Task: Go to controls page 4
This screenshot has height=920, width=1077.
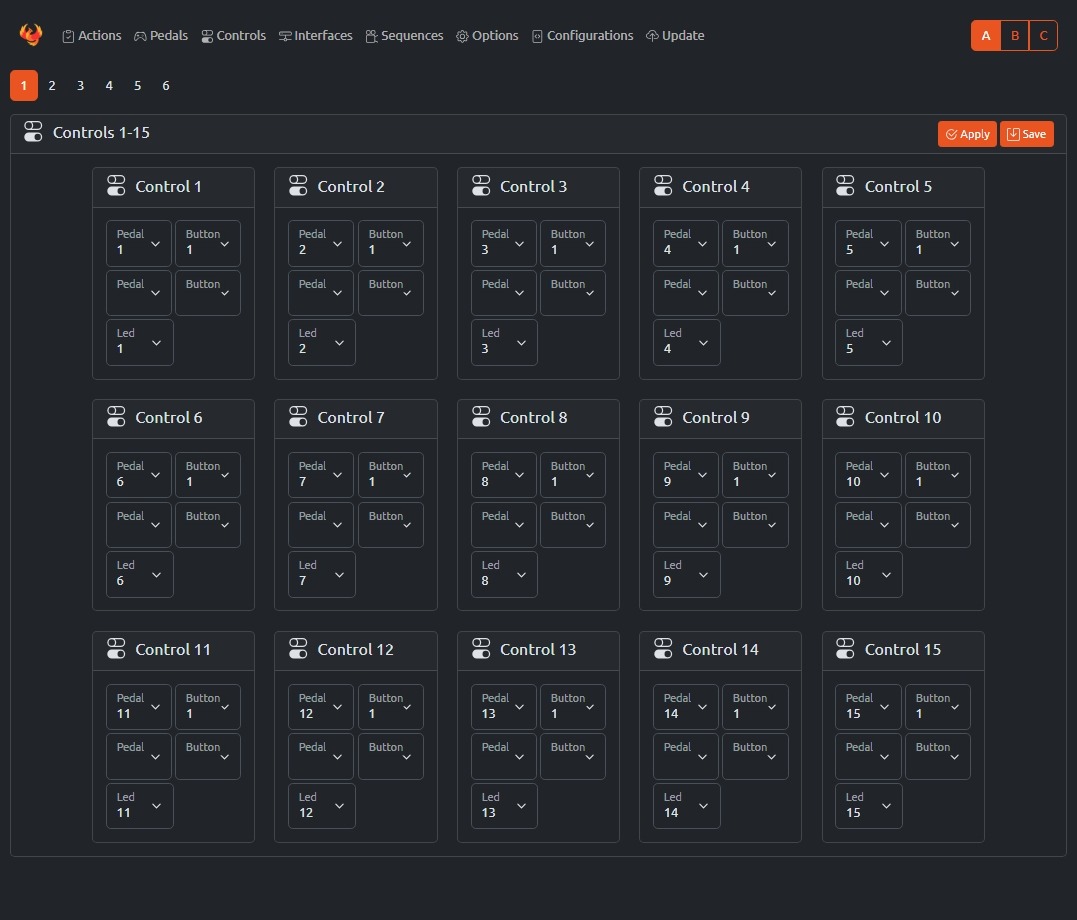Action: click(x=109, y=86)
